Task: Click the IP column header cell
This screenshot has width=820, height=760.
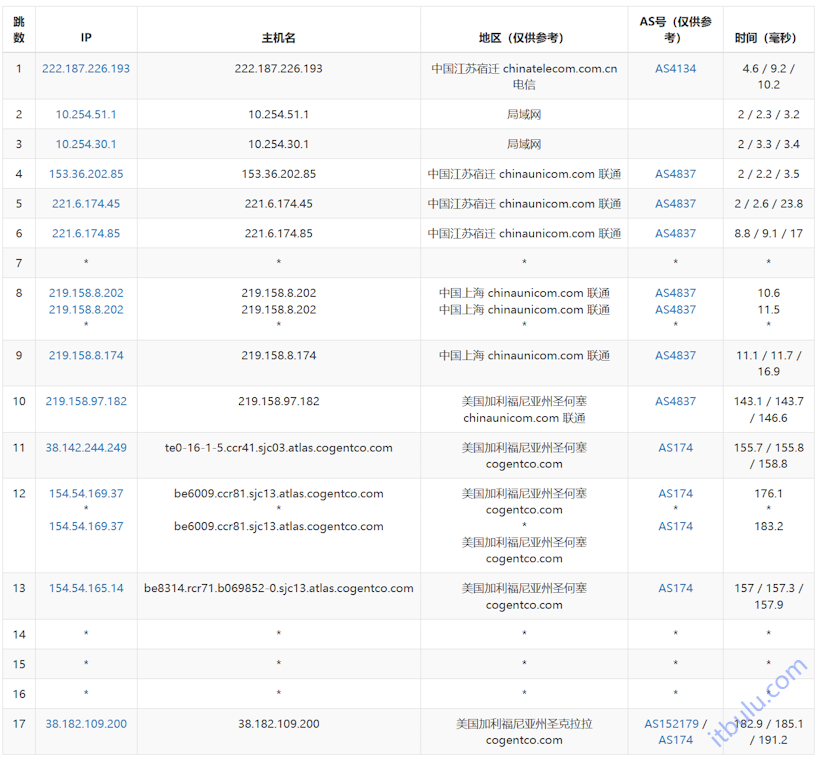Action: point(86,37)
